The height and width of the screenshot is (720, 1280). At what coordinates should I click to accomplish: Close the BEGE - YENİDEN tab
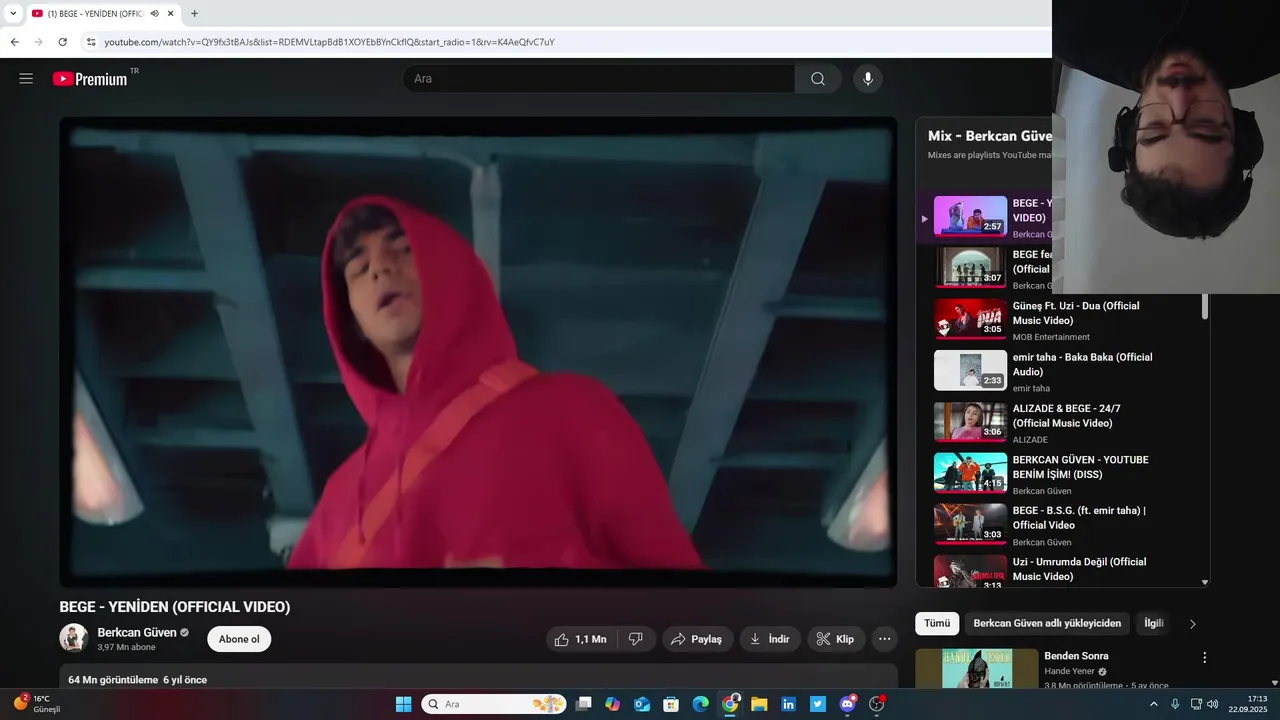(171, 13)
